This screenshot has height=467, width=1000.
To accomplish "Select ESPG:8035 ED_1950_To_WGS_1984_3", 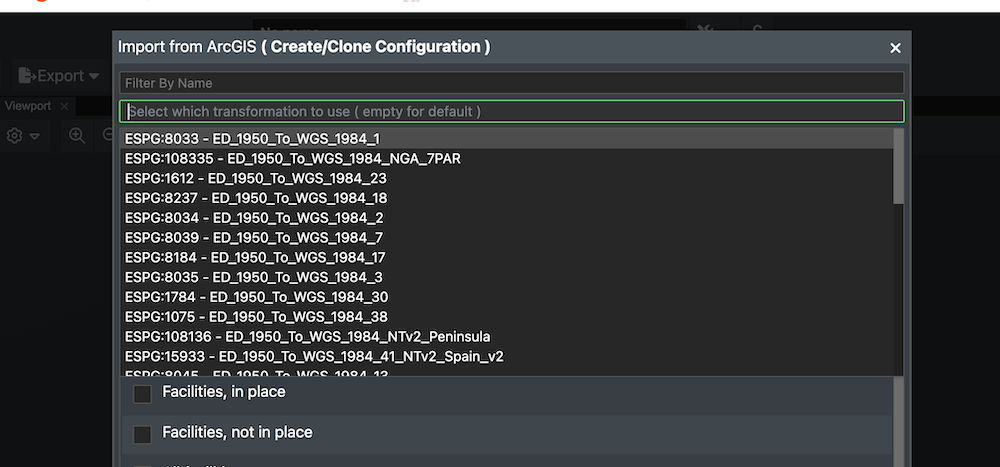I will pyautogui.click(x=507, y=277).
